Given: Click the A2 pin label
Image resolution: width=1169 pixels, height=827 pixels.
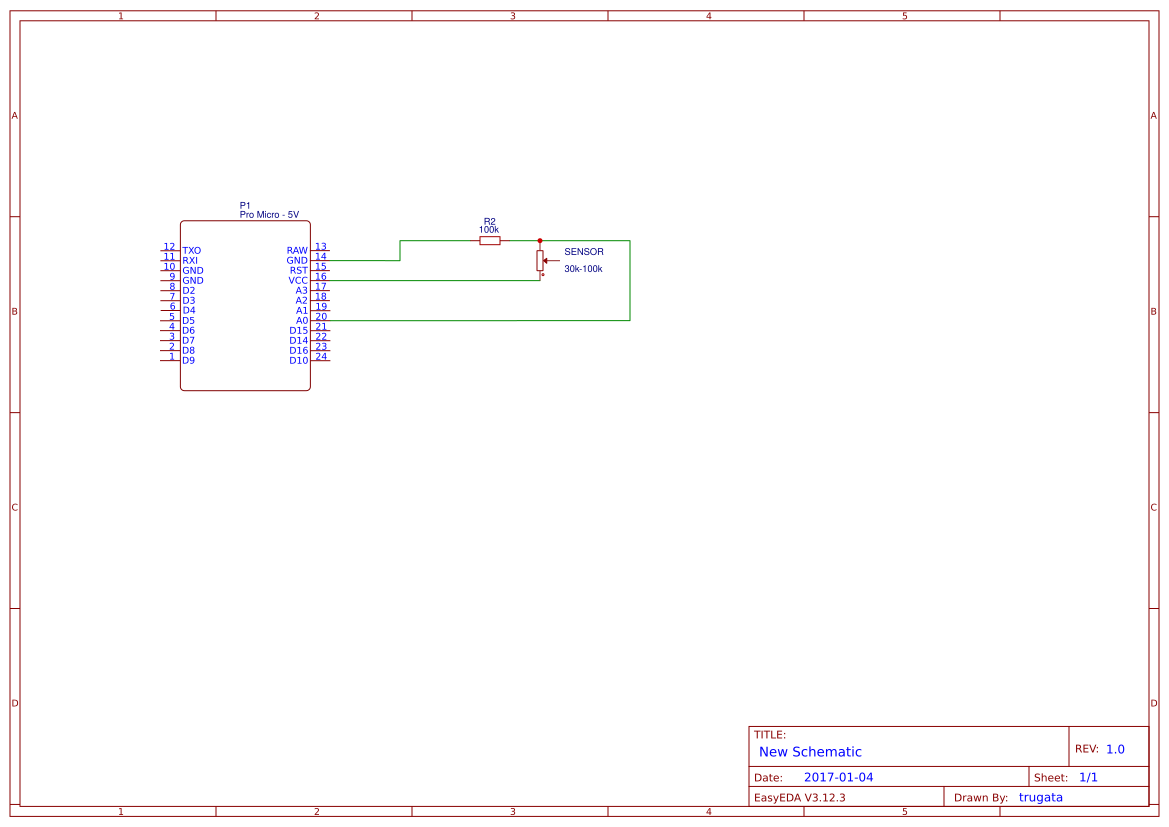Looking at the screenshot, I should point(302,301).
